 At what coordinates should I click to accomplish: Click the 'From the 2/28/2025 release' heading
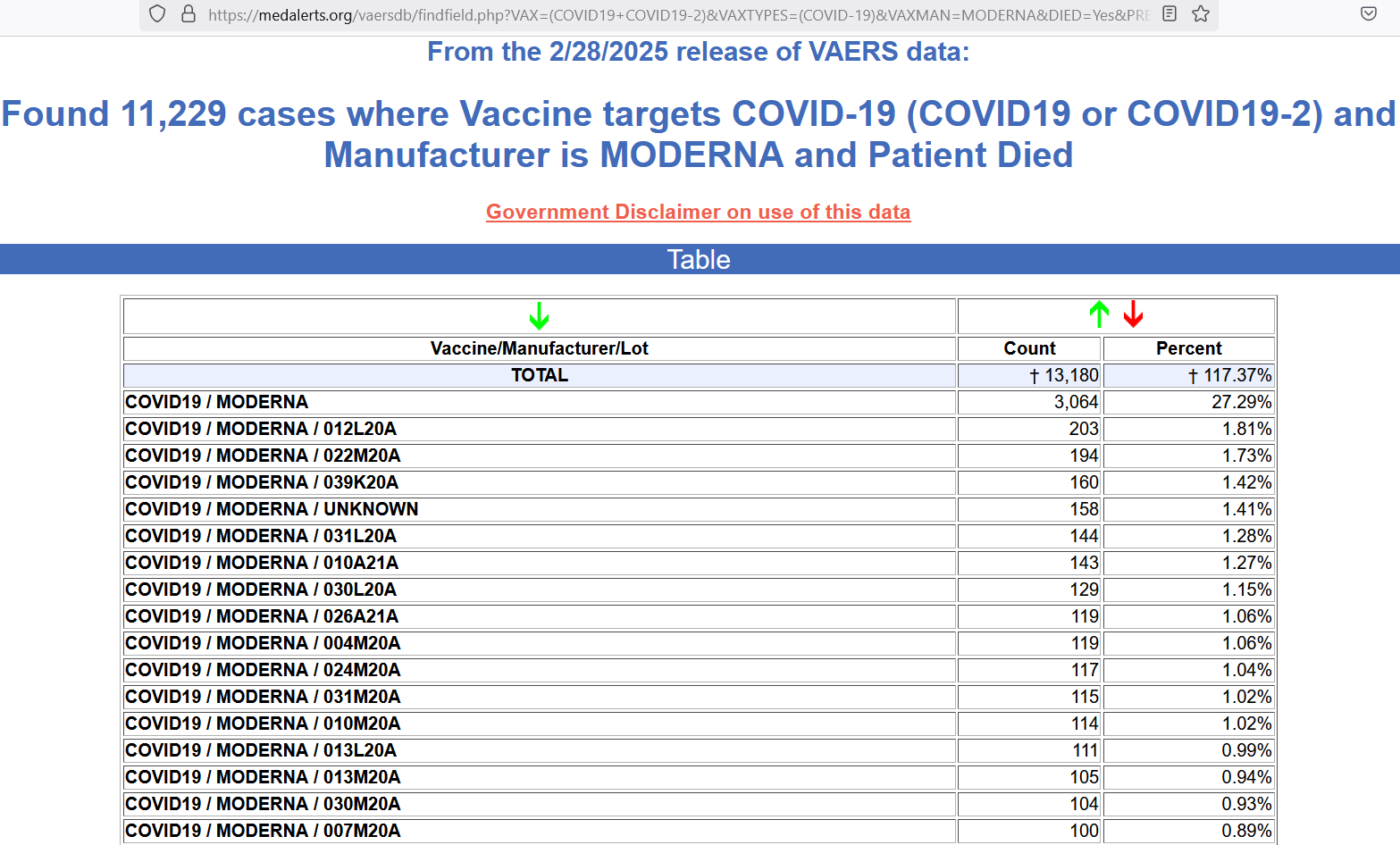[698, 52]
